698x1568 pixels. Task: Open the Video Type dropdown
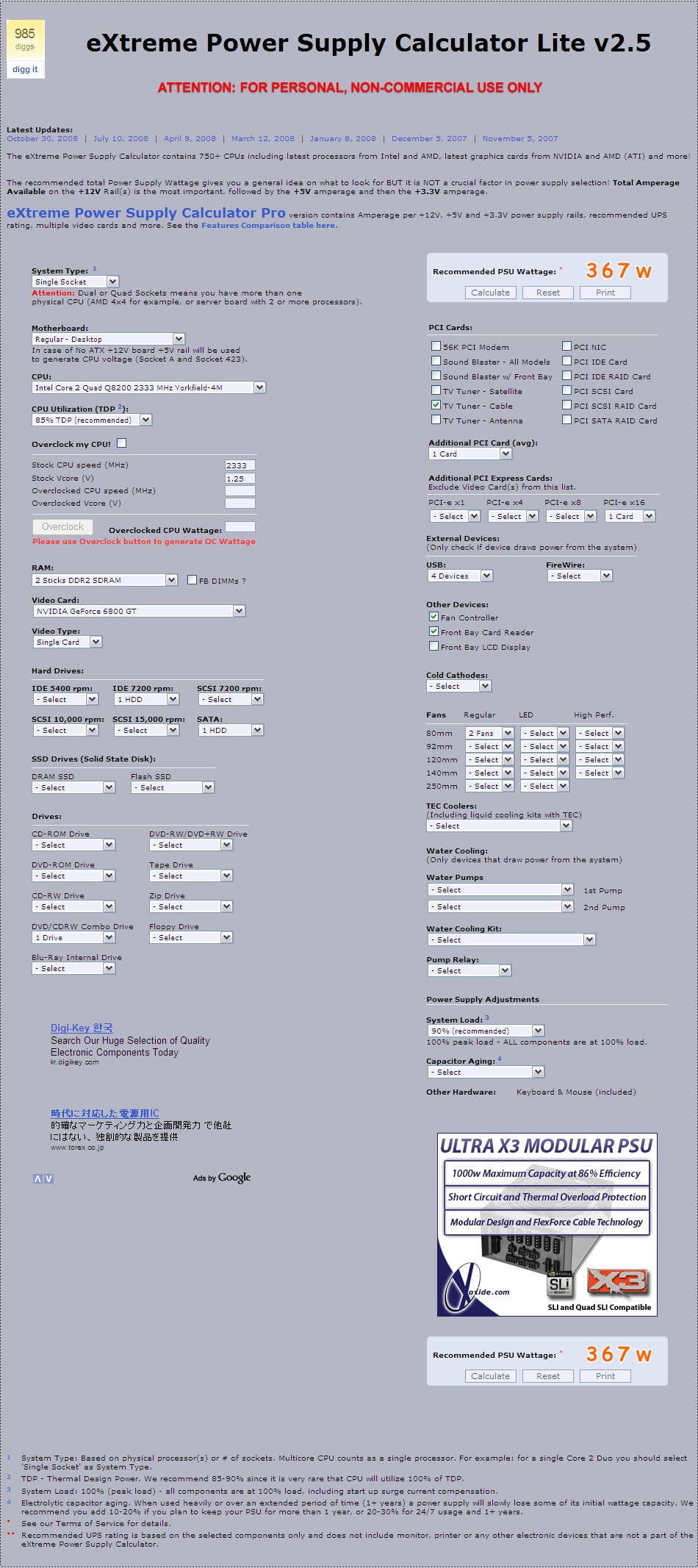[67, 642]
